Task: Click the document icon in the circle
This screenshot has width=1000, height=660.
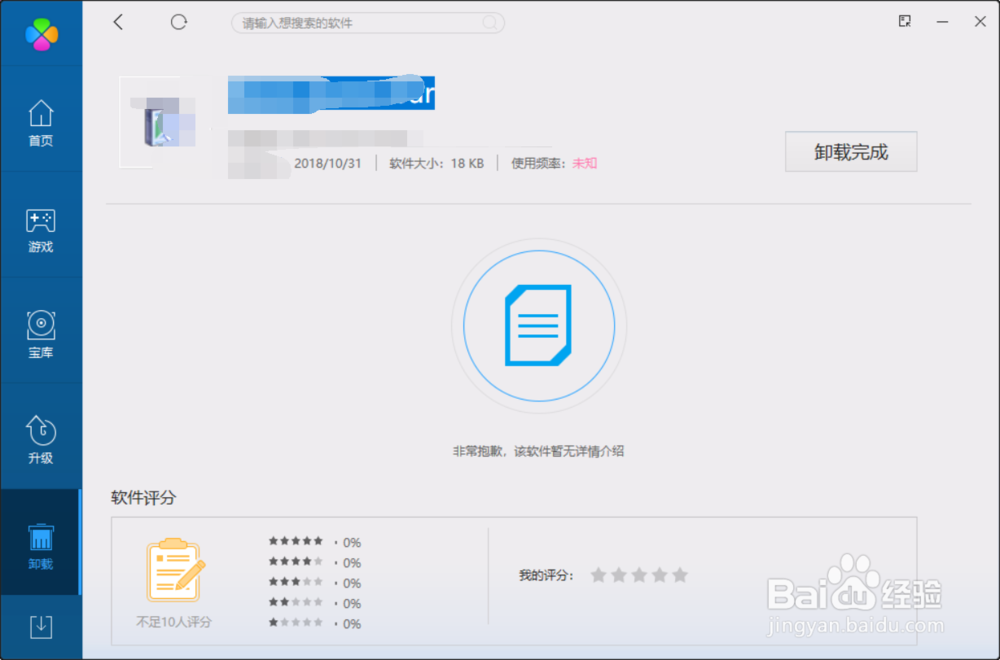Action: point(538,325)
